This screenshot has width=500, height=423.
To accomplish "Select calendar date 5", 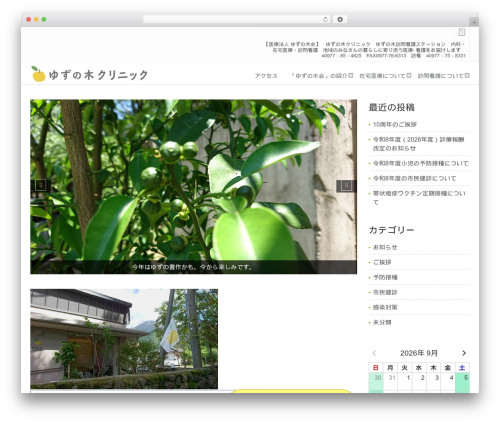I will click(x=462, y=381).
